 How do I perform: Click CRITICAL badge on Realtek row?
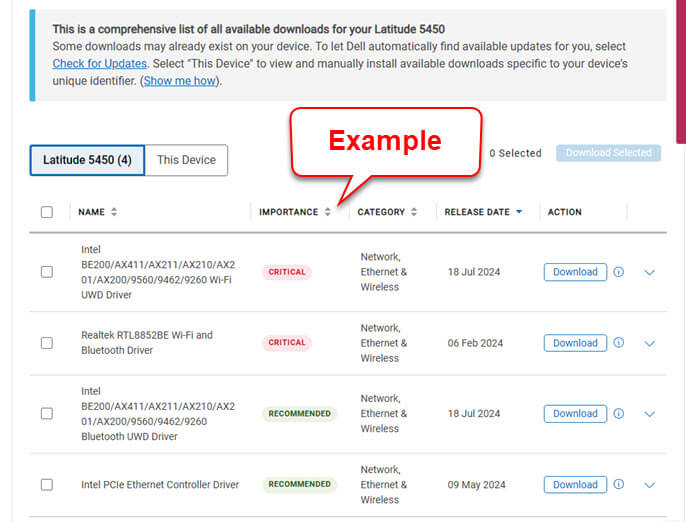point(287,342)
